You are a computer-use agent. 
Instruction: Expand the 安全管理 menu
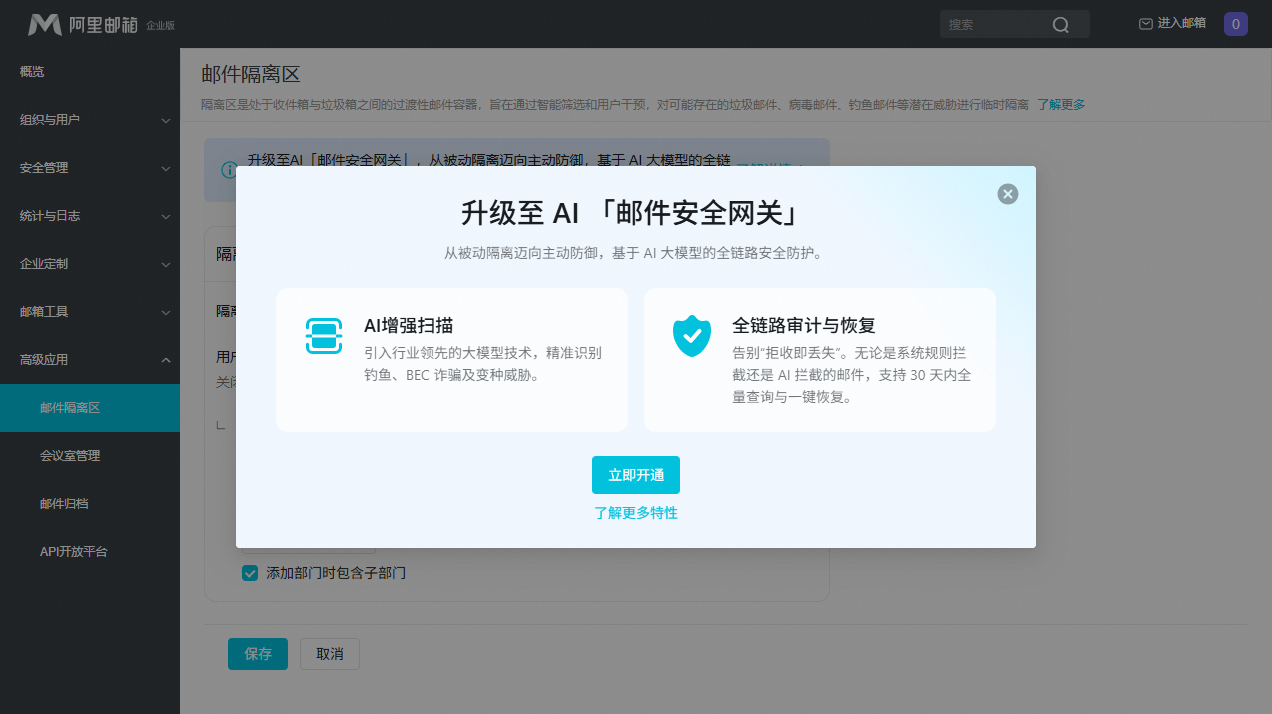pos(90,168)
